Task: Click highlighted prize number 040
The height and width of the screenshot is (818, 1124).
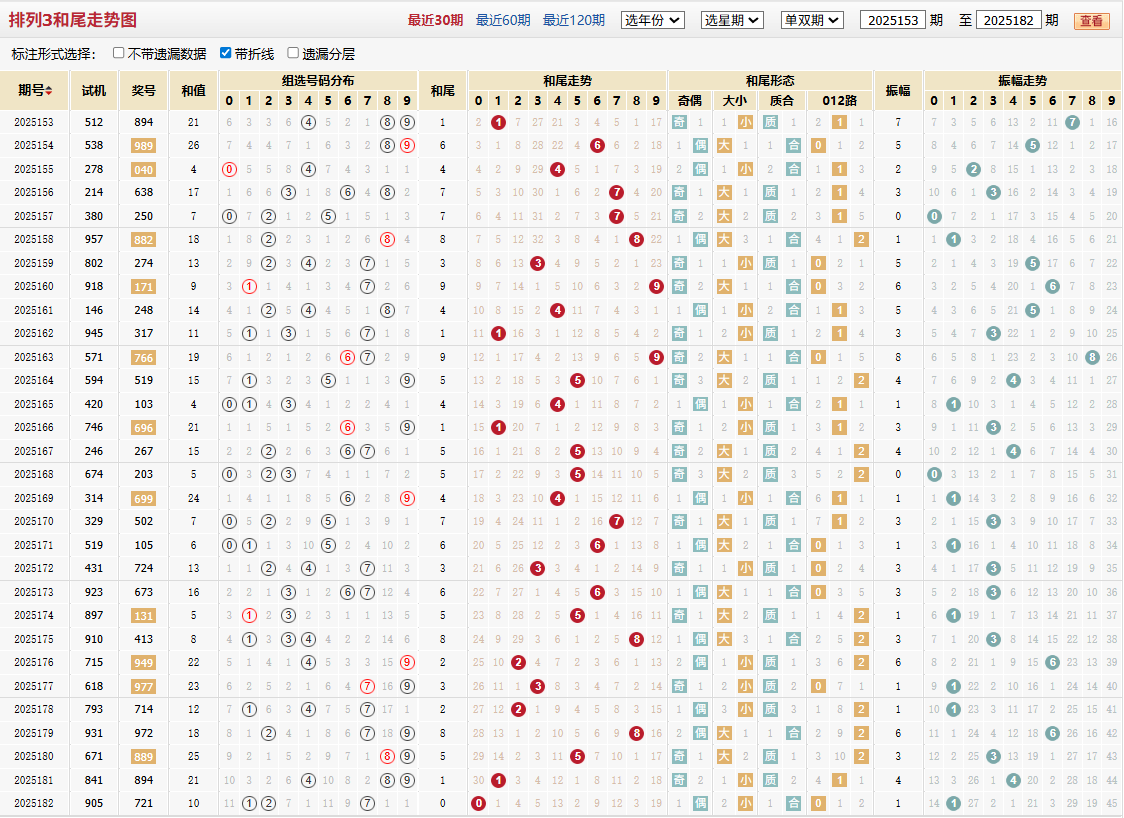Action: coord(143,170)
